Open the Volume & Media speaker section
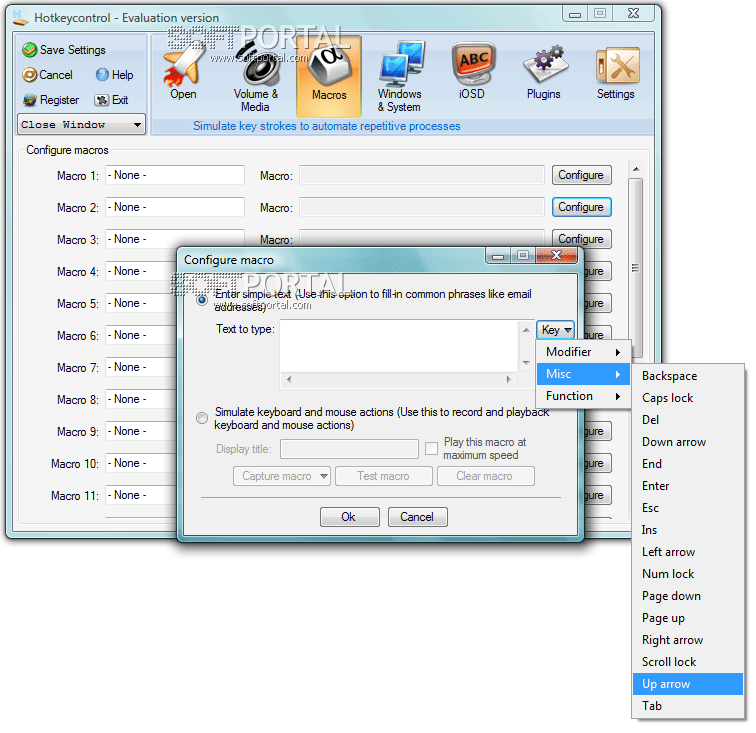Screen dimensions: 756x733 click(x=256, y=77)
